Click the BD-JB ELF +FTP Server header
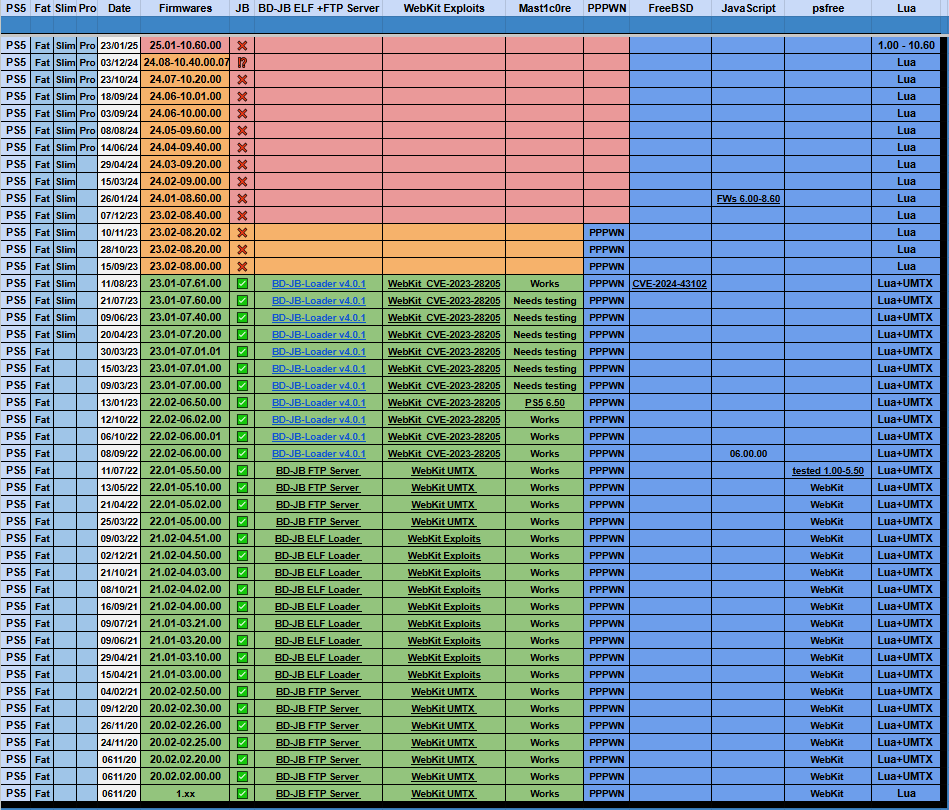 [318, 8]
